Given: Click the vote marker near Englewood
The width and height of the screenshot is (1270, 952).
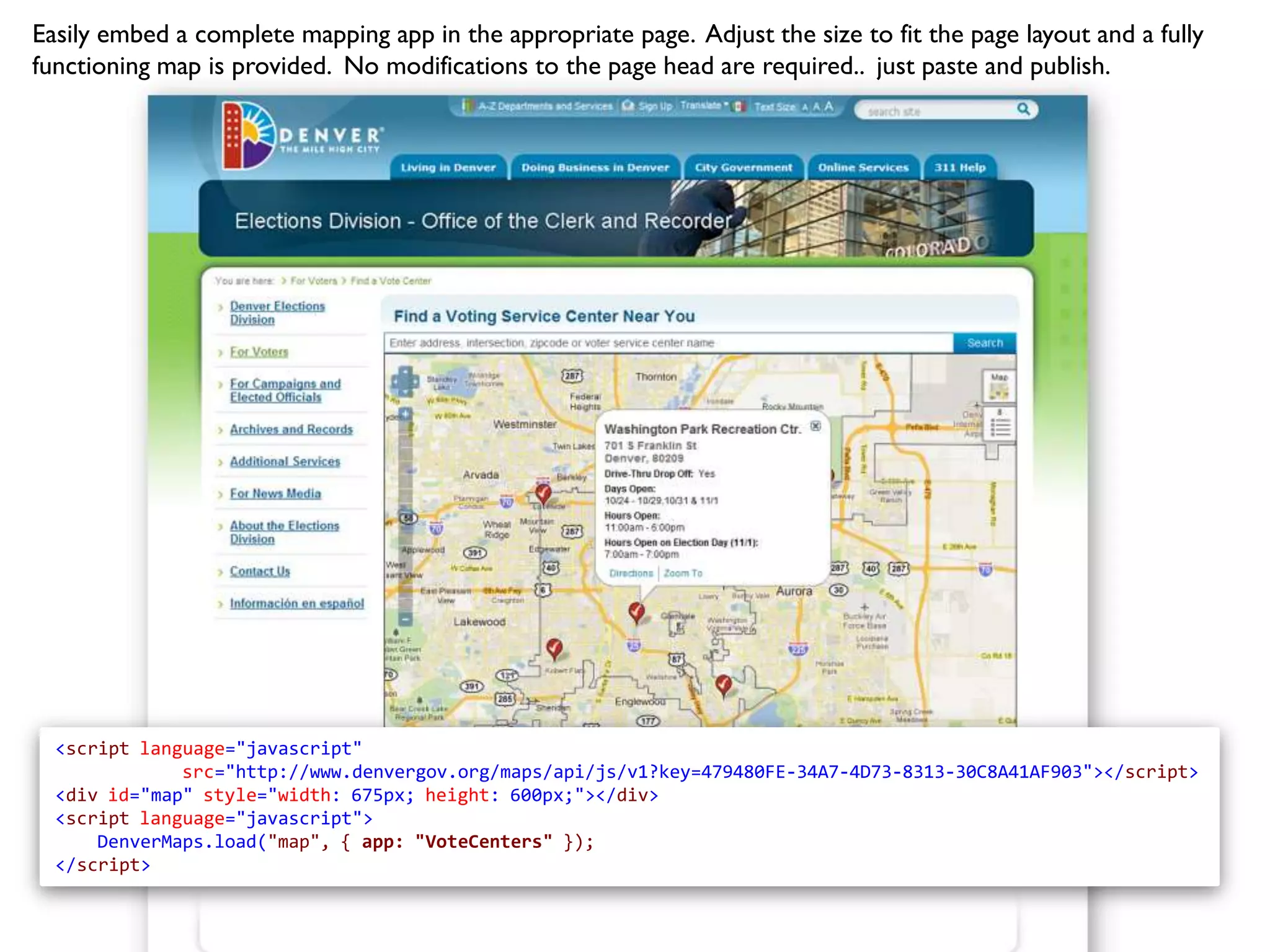Looking at the screenshot, I should (x=723, y=685).
